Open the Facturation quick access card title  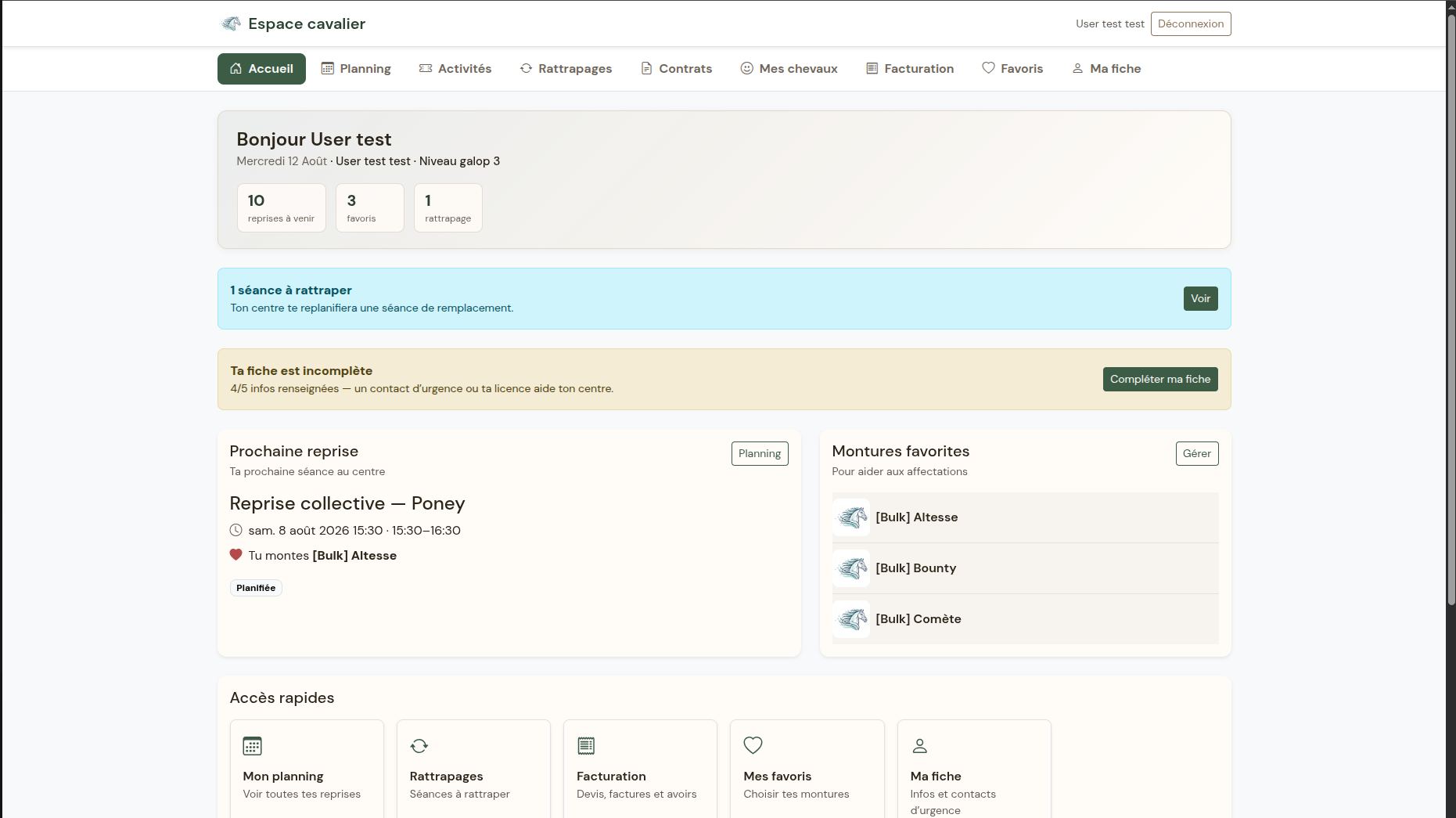611,776
